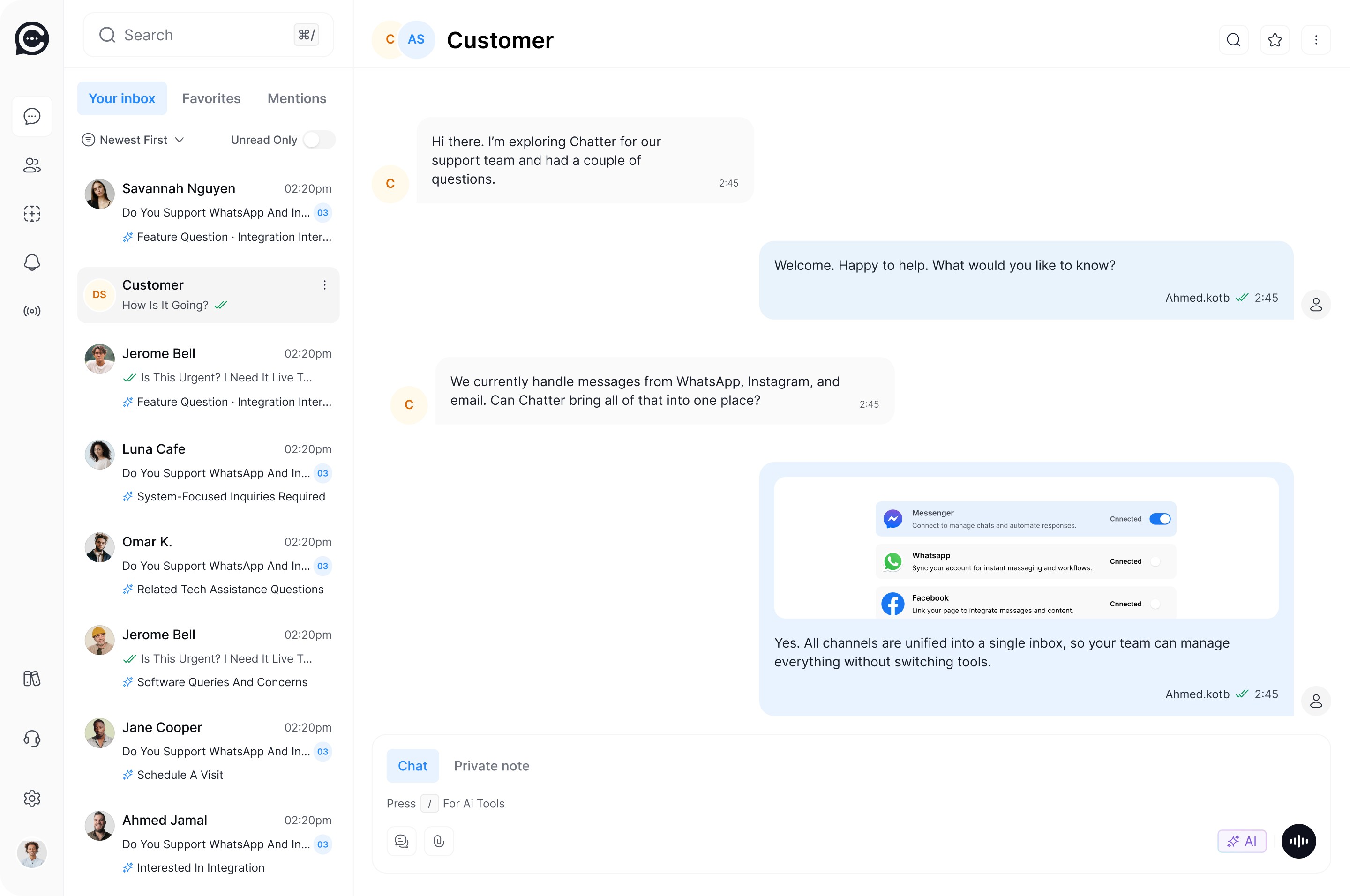This screenshot has width=1350, height=896.
Task: Toggle the Unread Only switch
Action: 319,140
